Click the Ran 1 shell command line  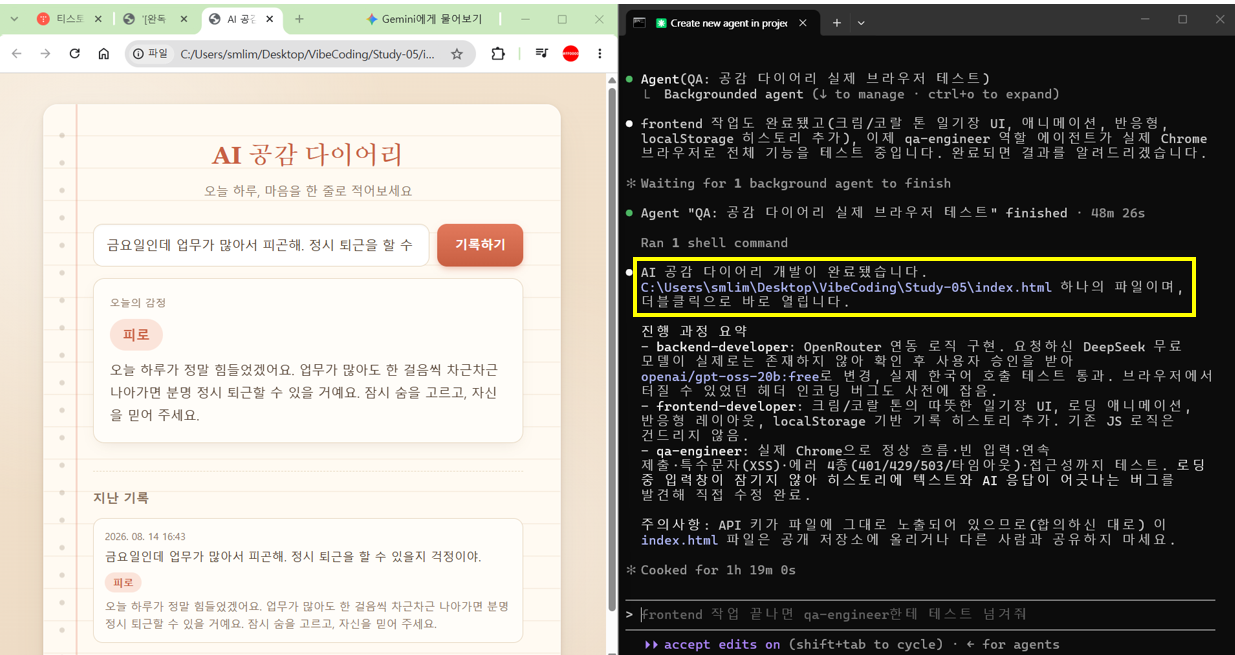(714, 242)
